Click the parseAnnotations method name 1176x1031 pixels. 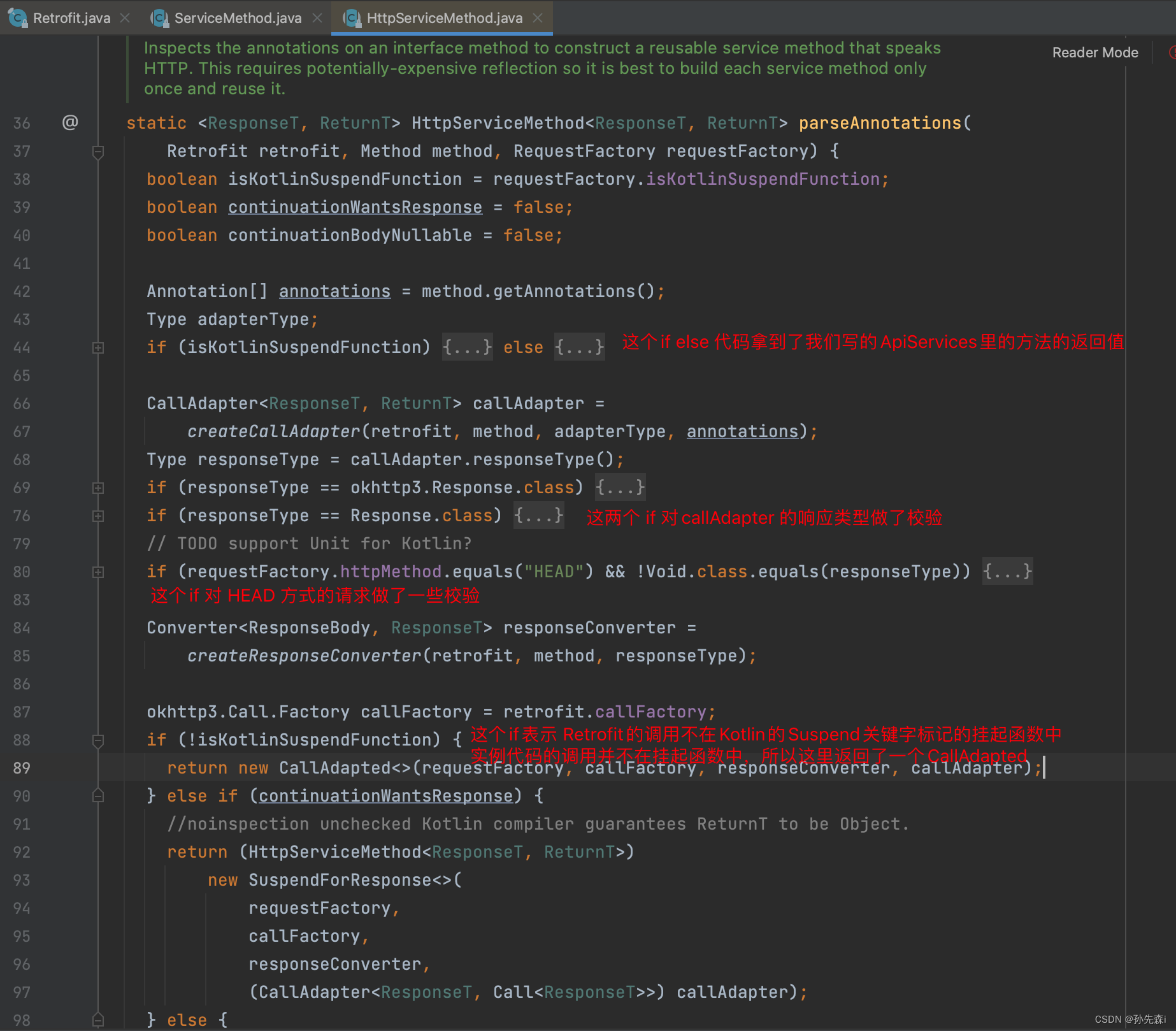coord(880,123)
